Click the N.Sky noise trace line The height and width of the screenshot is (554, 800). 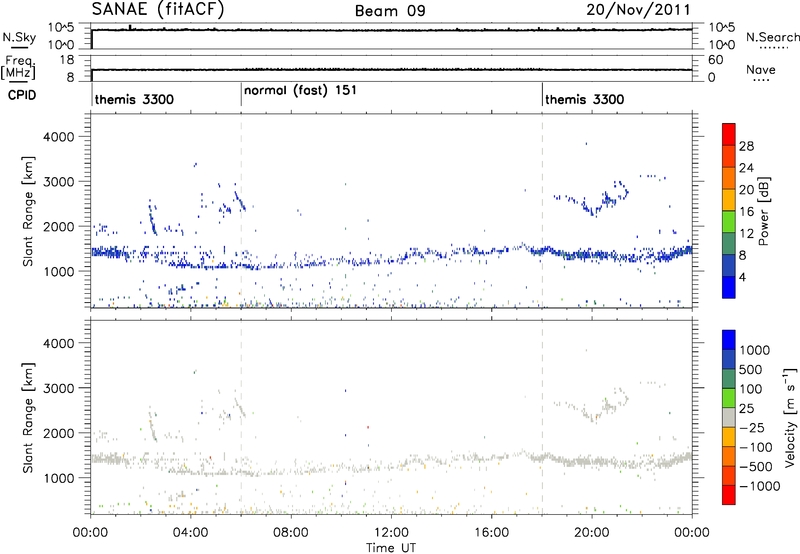(392, 30)
